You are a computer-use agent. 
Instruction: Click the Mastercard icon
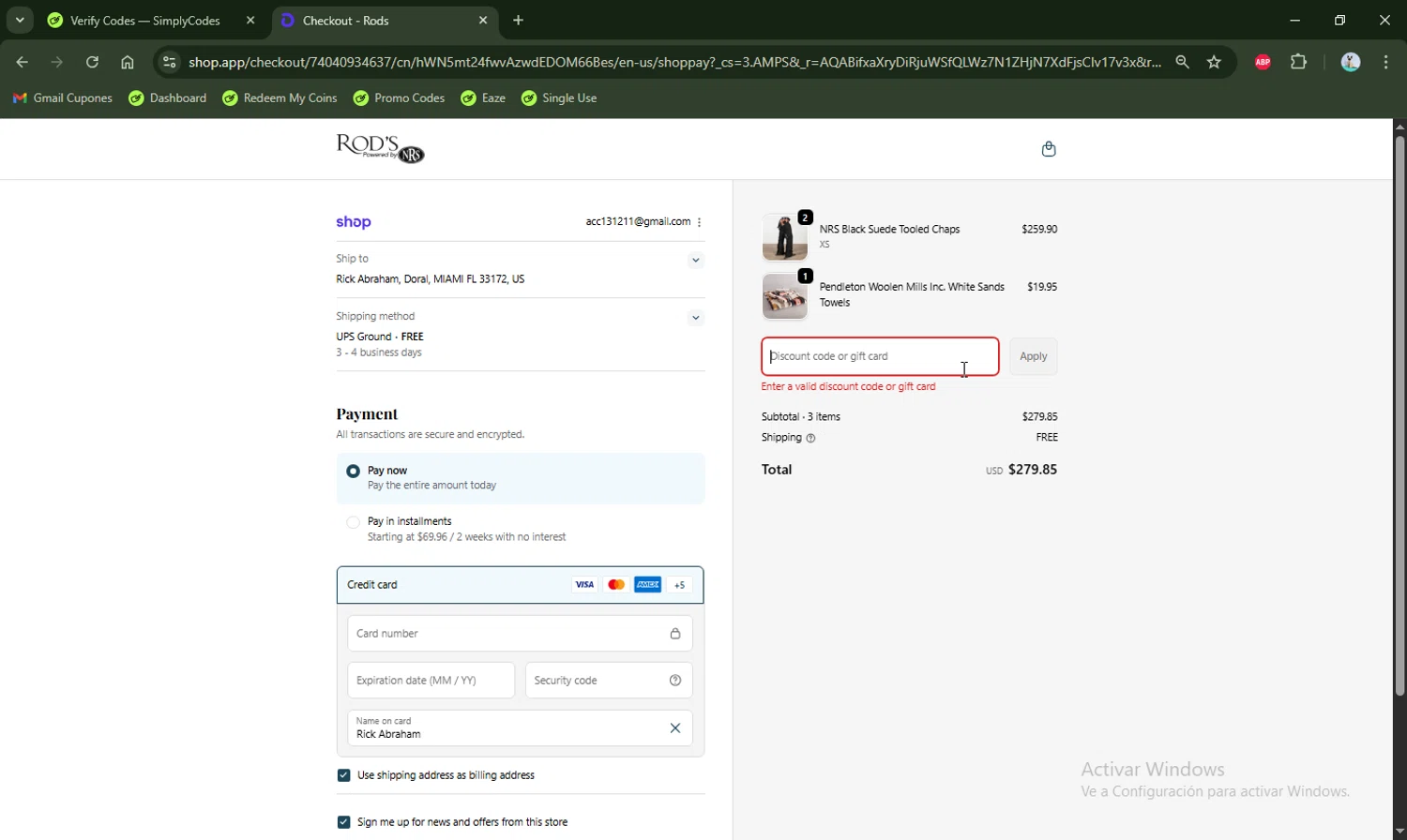tap(616, 585)
